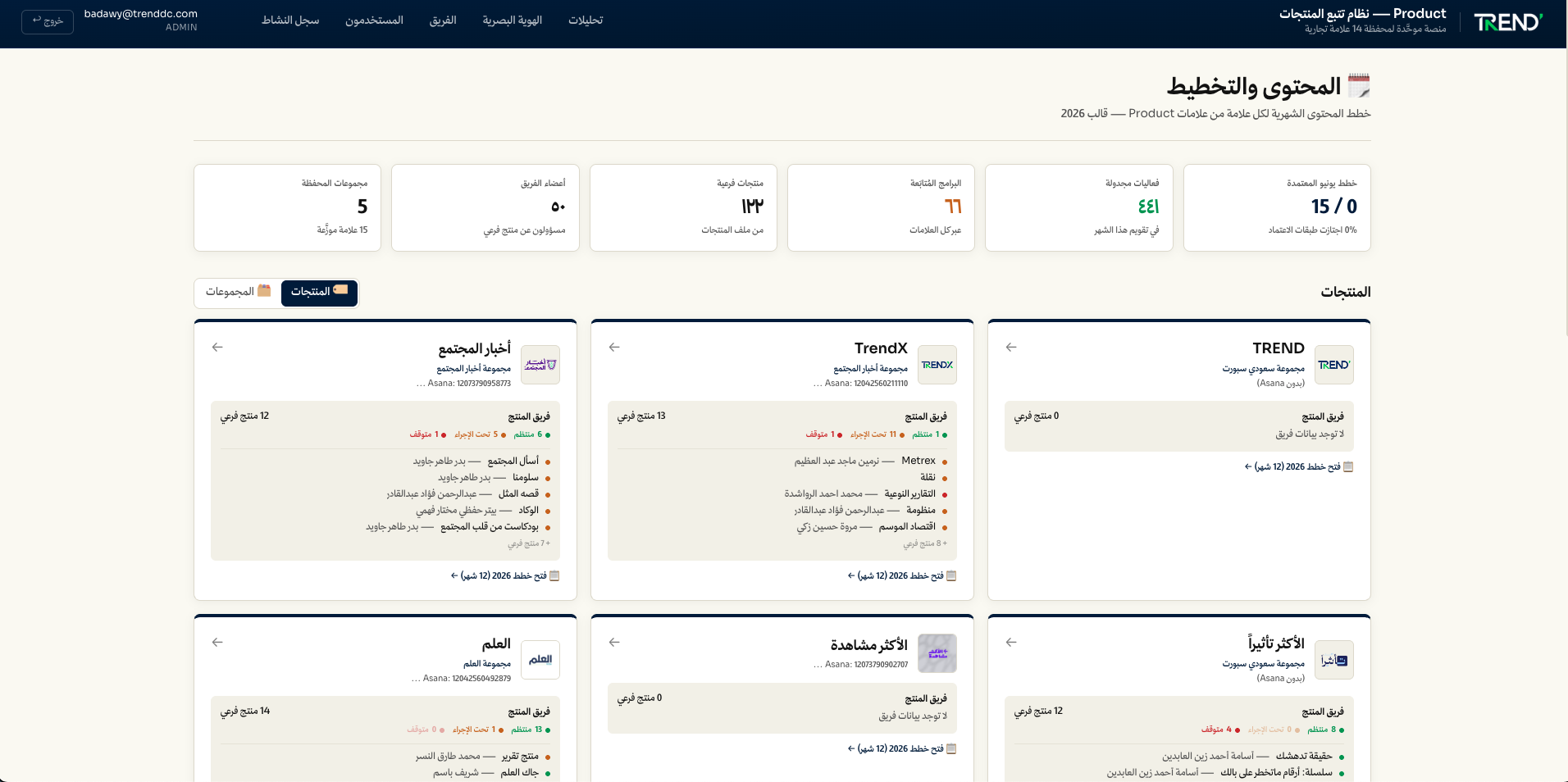Viewport: 1568px width, 782px height.
Task: Click the '11 تحت الإجراء' status in TrendX
Action: 877,434
